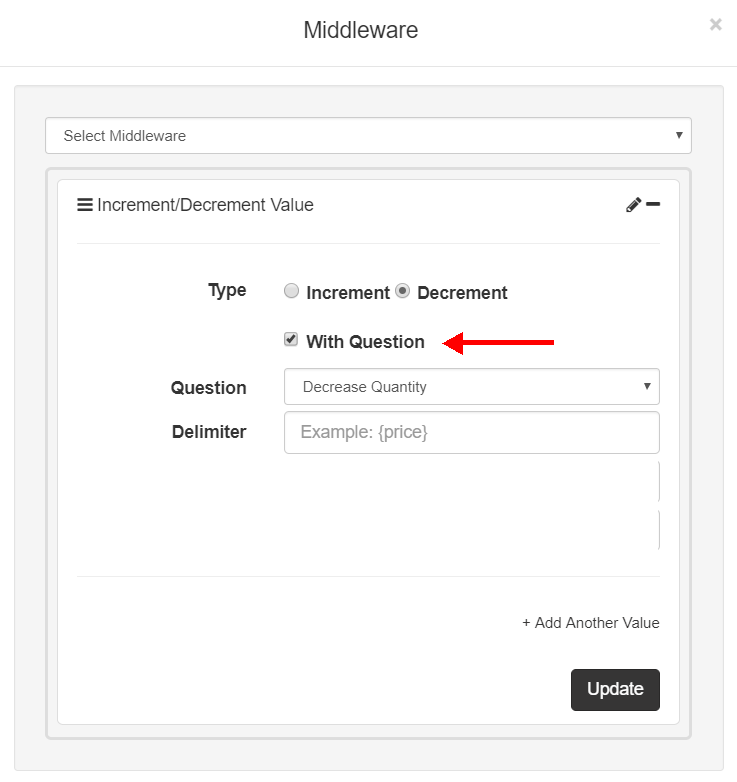Image resolution: width=737 pixels, height=782 pixels.
Task: Select the Increment radio button
Action: 291,291
